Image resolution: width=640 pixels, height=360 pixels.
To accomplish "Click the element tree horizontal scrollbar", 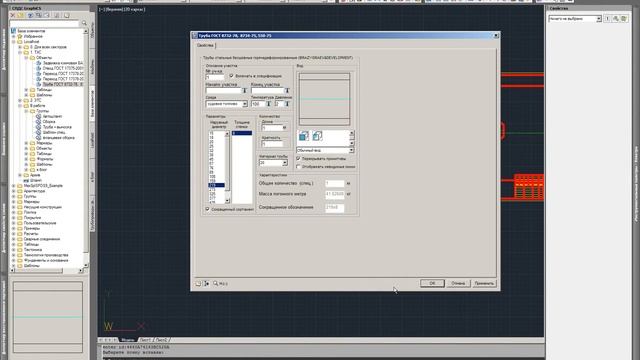I will 46,270.
